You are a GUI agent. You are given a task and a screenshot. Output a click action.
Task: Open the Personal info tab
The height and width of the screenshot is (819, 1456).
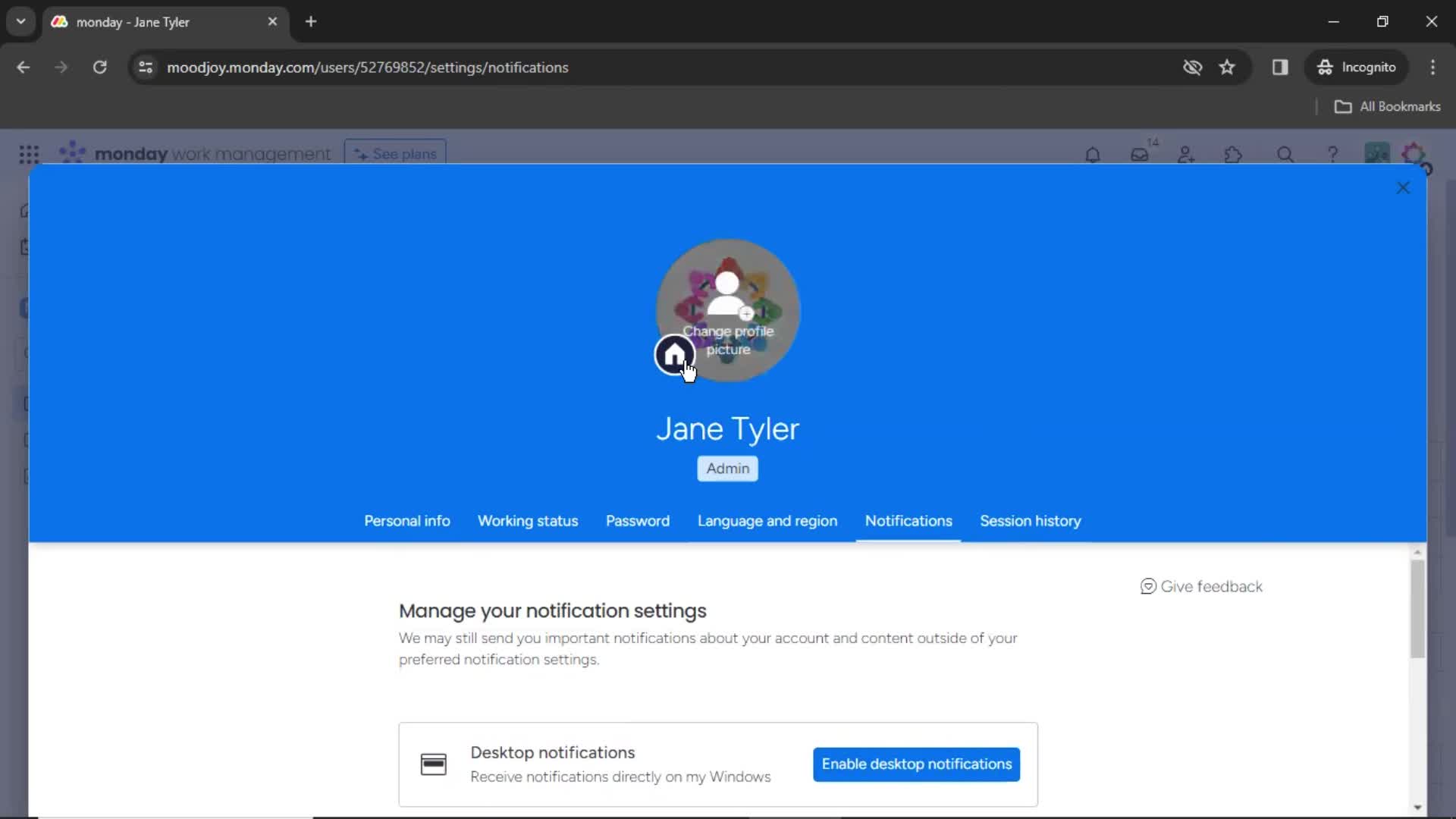(x=407, y=521)
